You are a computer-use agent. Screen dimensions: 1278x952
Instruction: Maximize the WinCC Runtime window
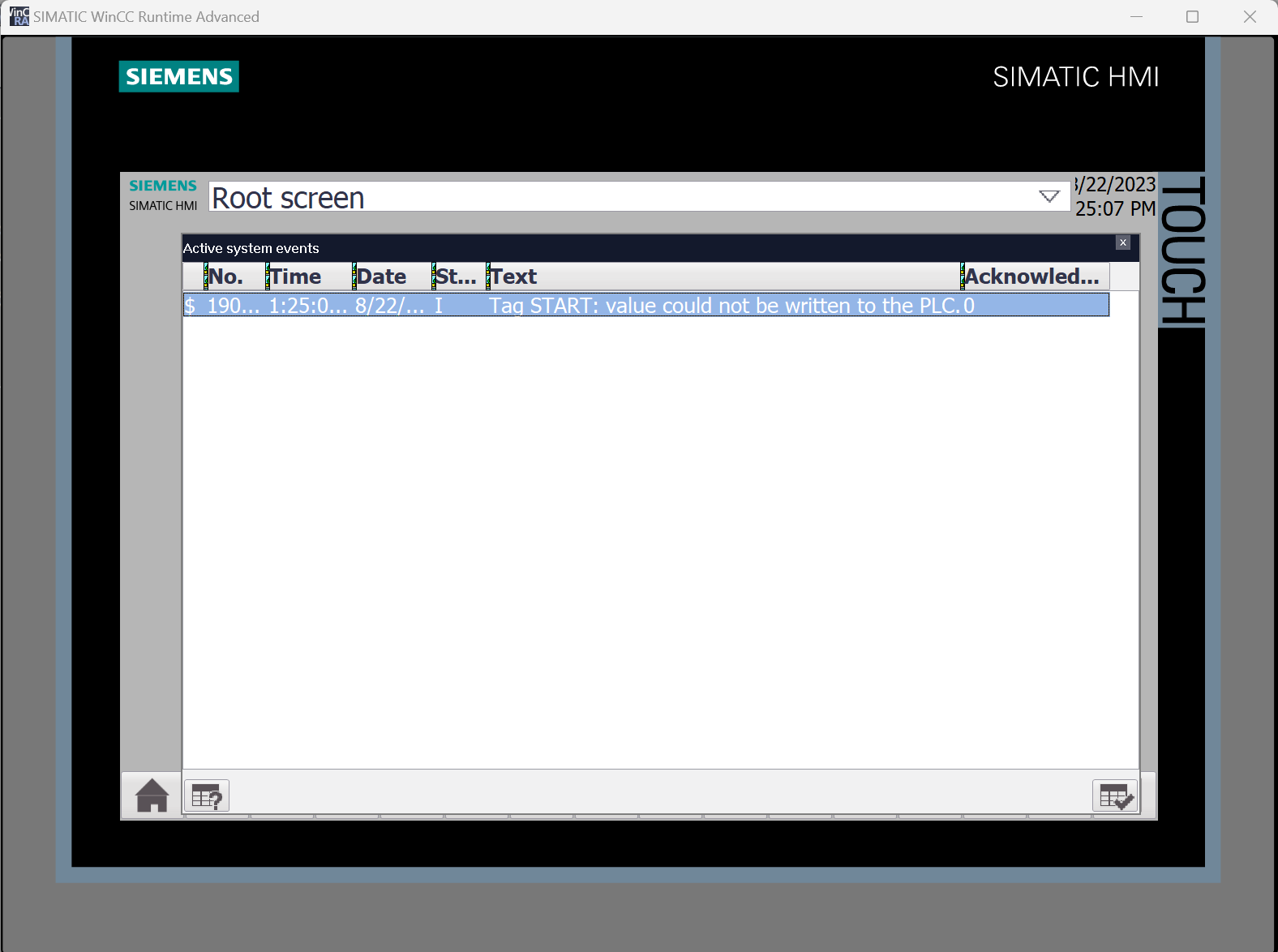pyautogui.click(x=1192, y=16)
